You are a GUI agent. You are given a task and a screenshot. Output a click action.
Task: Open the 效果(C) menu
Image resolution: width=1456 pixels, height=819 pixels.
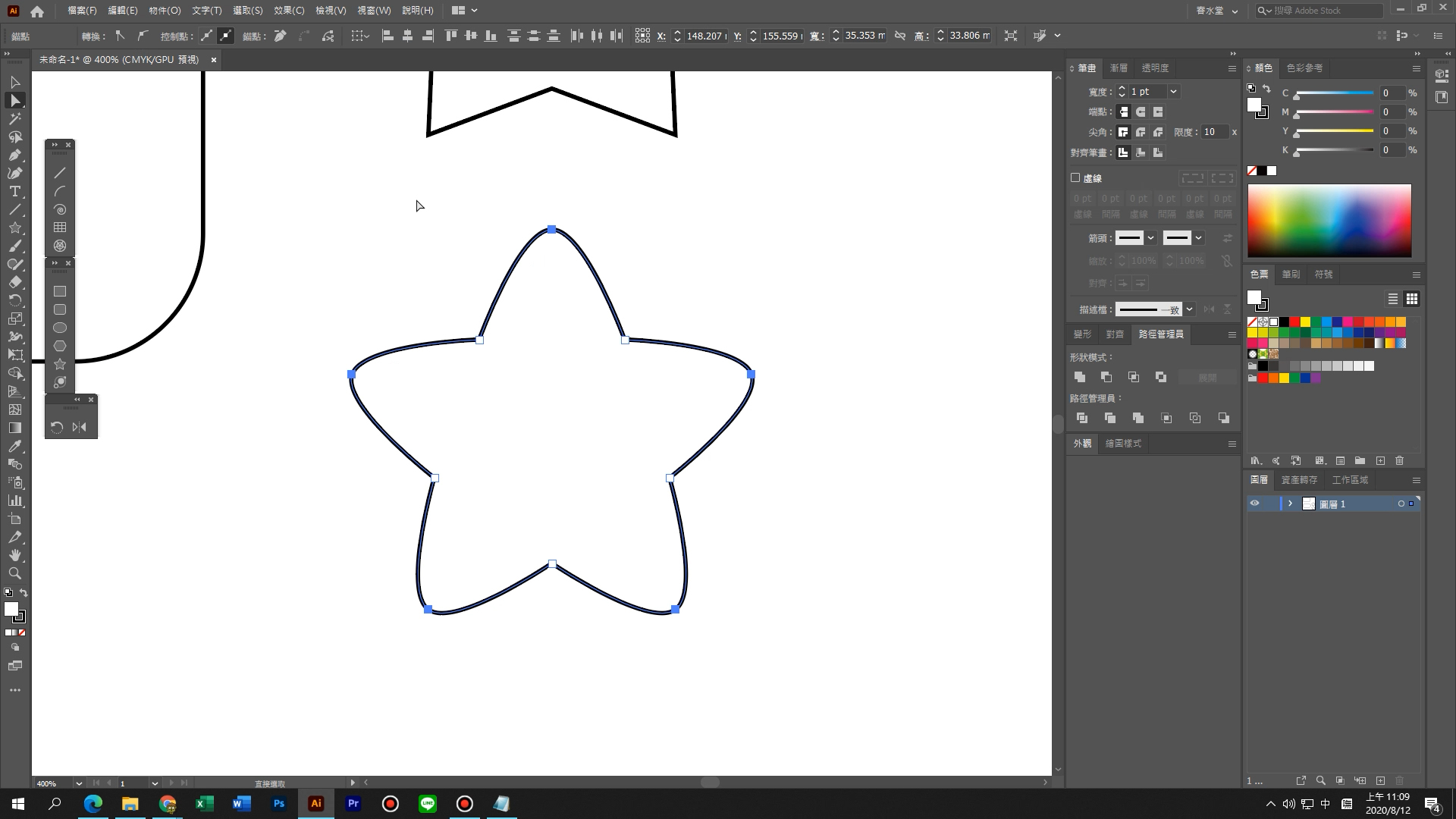click(288, 11)
